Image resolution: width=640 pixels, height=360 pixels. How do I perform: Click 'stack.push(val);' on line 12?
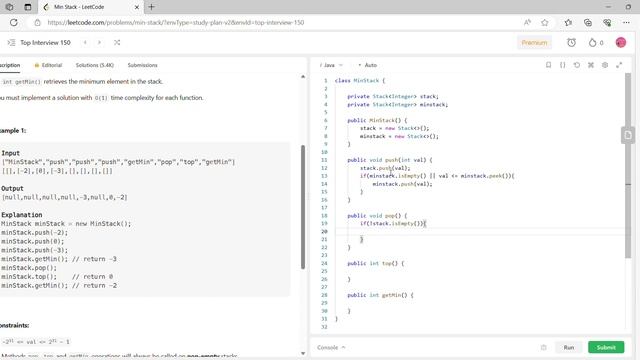point(385,168)
